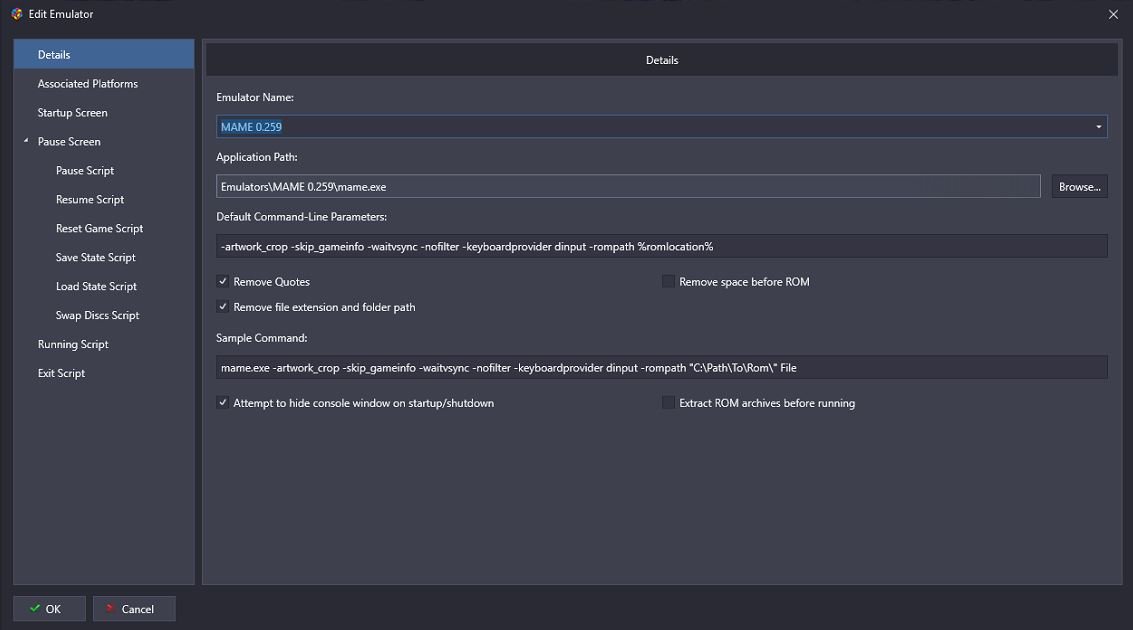This screenshot has width=1133, height=630.
Task: Click the Emulator Name: label
Action: pos(254,97)
